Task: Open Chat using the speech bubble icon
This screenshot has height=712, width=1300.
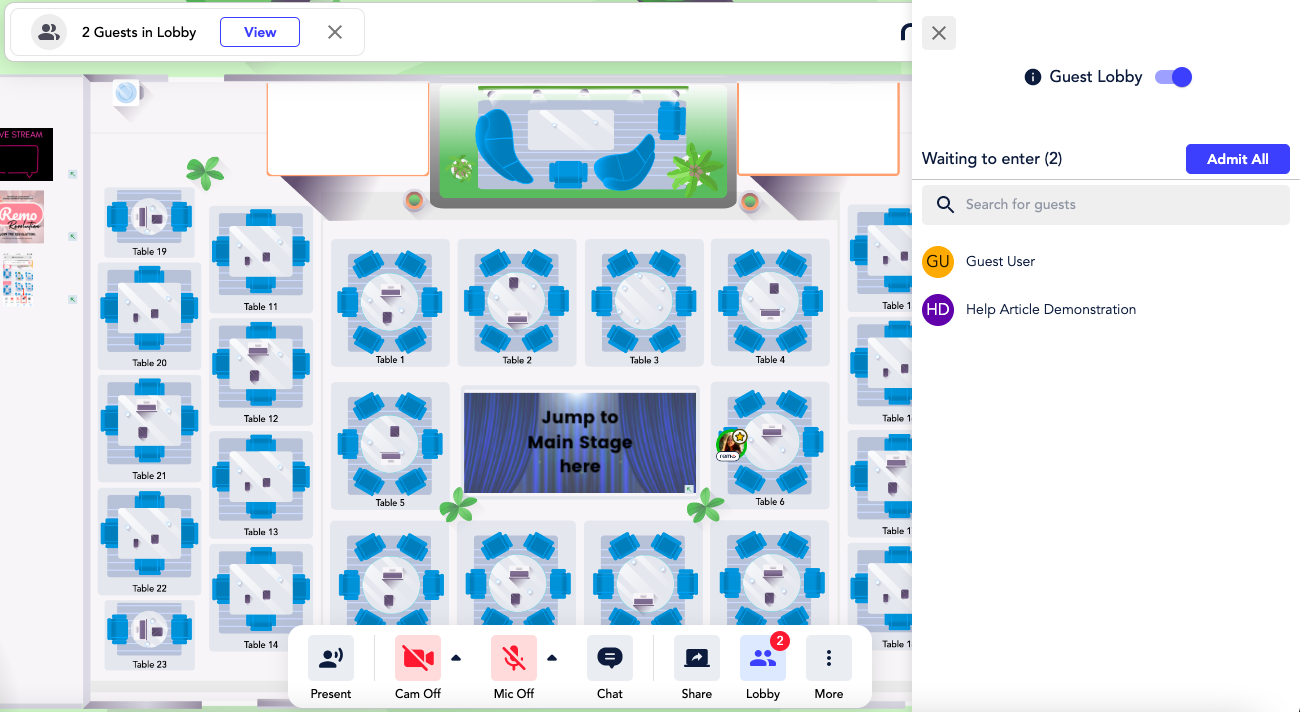Action: click(x=609, y=657)
